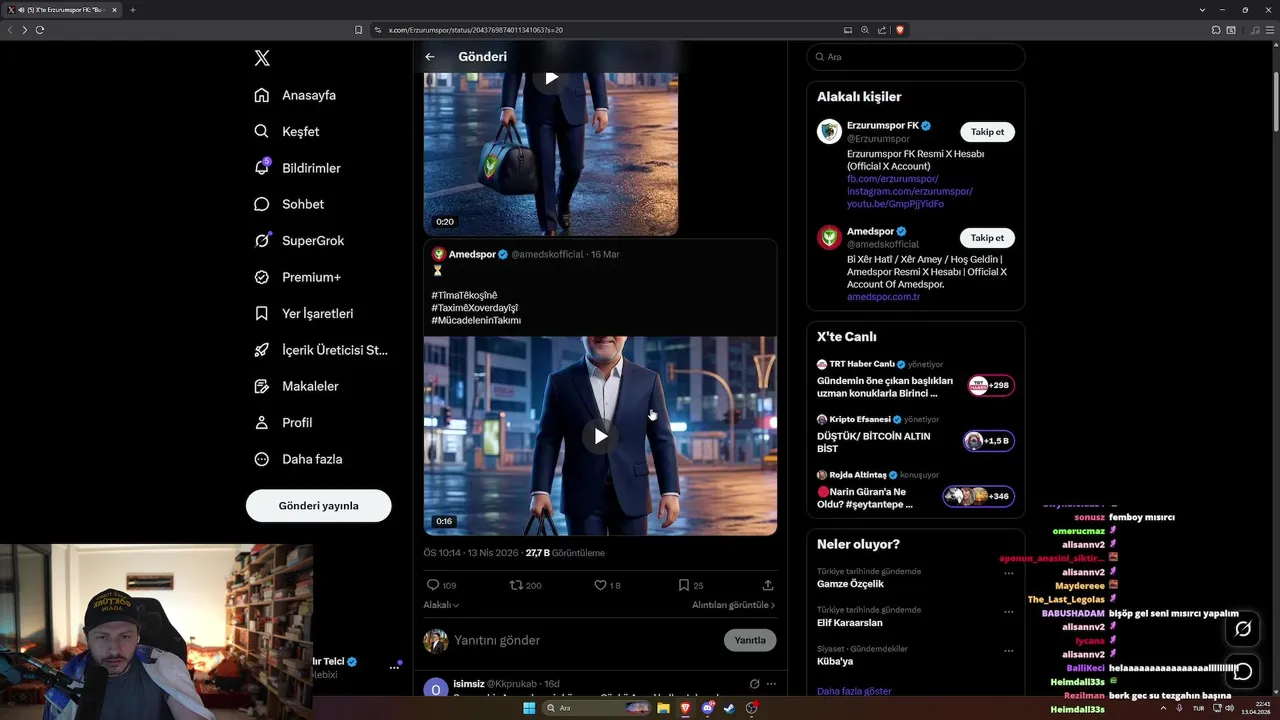
Task: Click the taskbar Ara search box
Action: tap(597, 708)
